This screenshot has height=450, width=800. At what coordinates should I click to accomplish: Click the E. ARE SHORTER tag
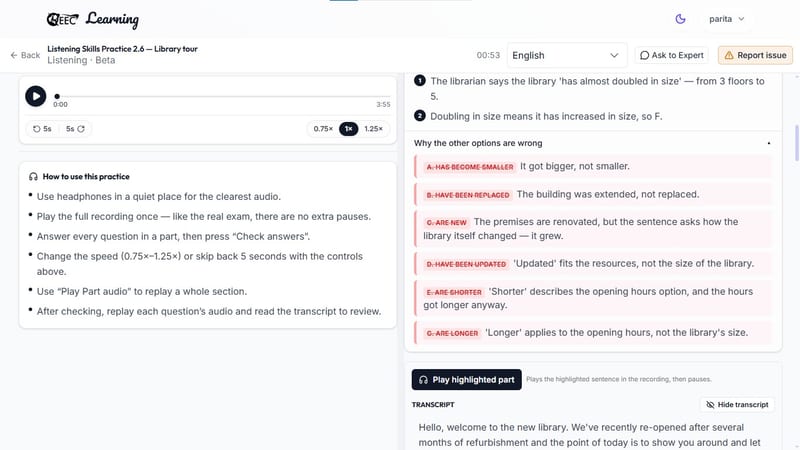pyautogui.click(x=454, y=292)
